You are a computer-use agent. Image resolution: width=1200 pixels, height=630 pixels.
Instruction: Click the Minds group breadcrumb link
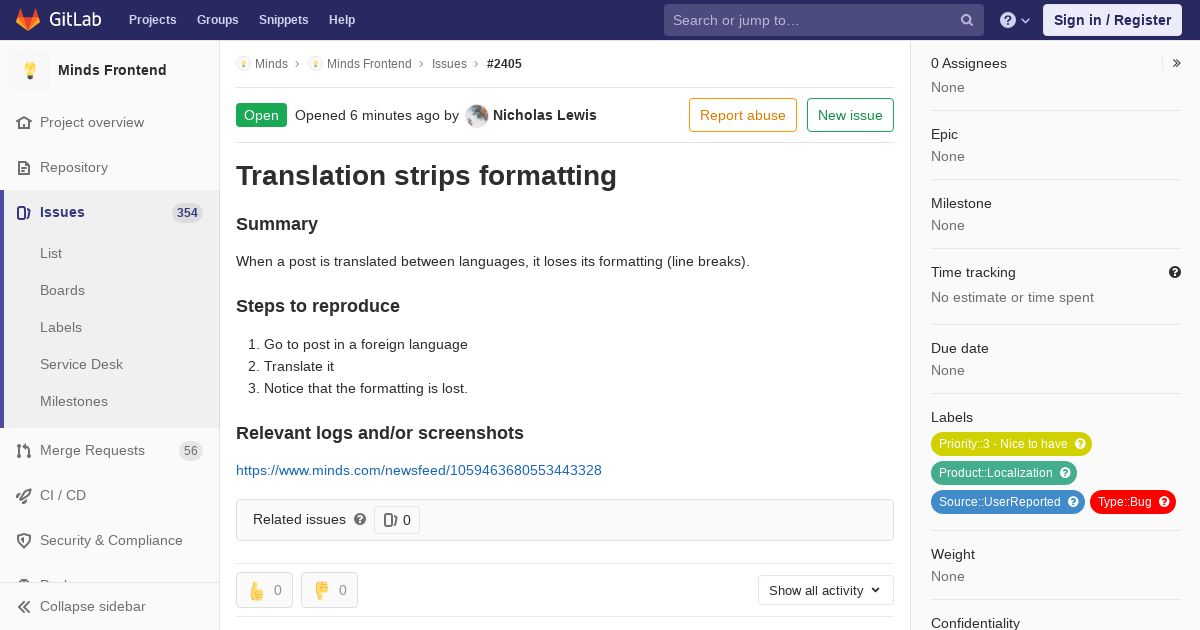(x=271, y=64)
